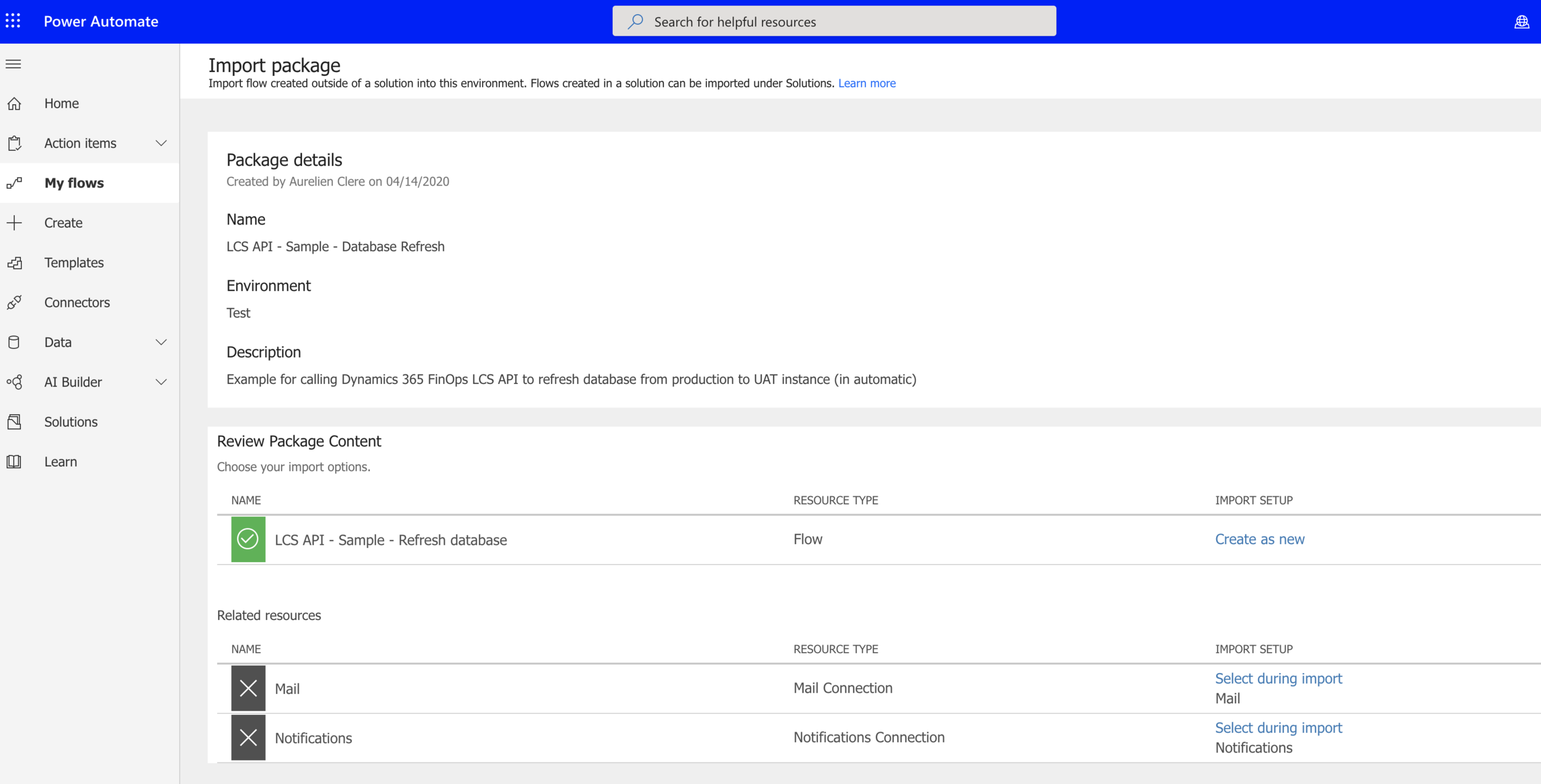
Task: Click Select during import for Notifications
Action: tap(1278, 727)
